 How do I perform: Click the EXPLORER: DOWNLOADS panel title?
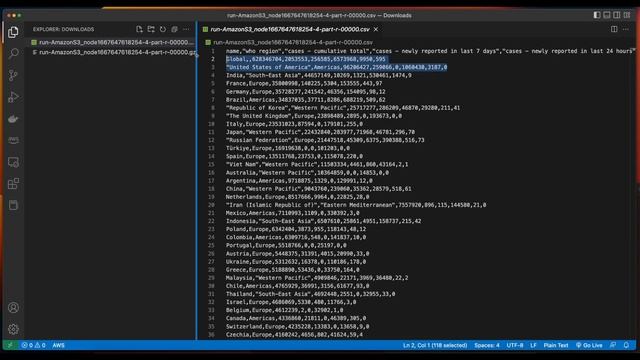(x=63, y=29)
